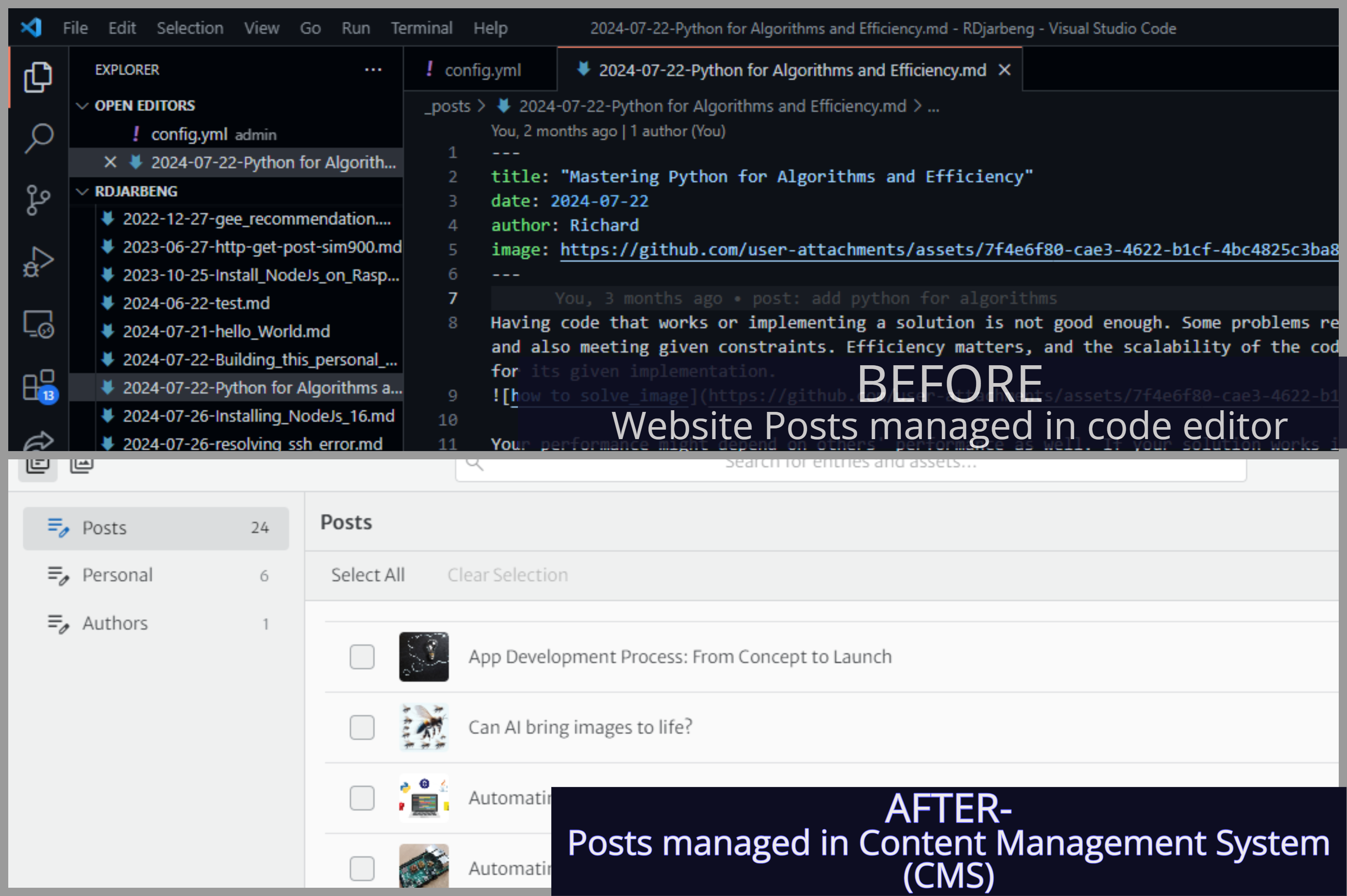Image resolution: width=1347 pixels, height=896 pixels.
Task: Click the bee thumbnail image
Action: click(424, 728)
